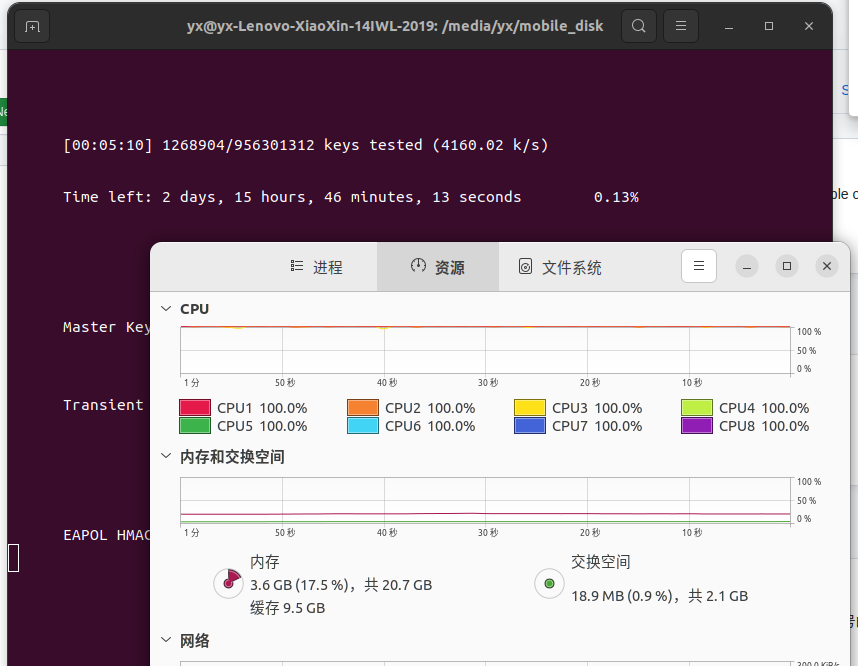Click the disk icon on 文件系统 tab
Viewport: 858px width, 666px height.
coord(525,267)
